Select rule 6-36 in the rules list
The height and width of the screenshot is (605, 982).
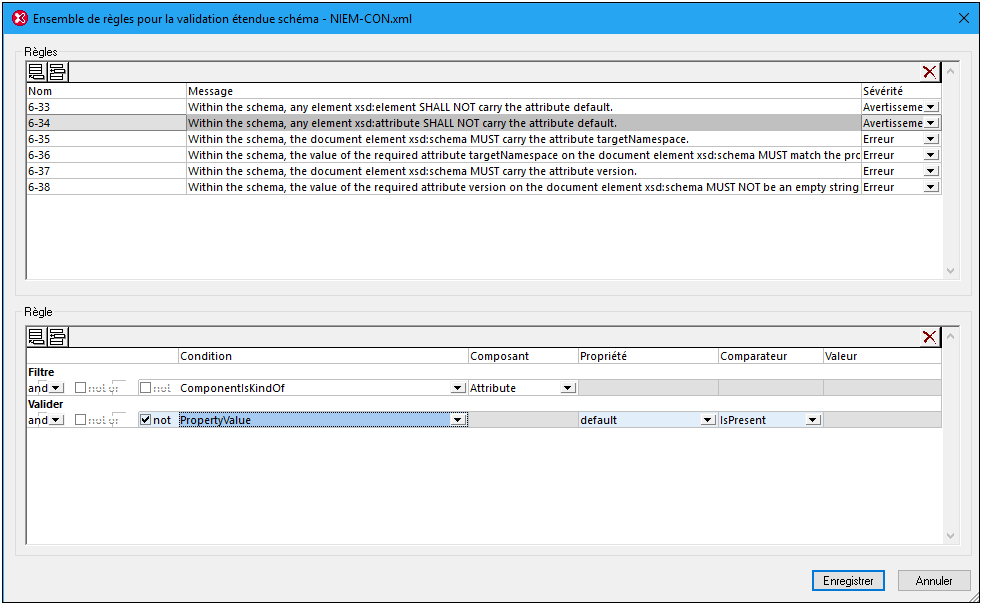[105, 155]
